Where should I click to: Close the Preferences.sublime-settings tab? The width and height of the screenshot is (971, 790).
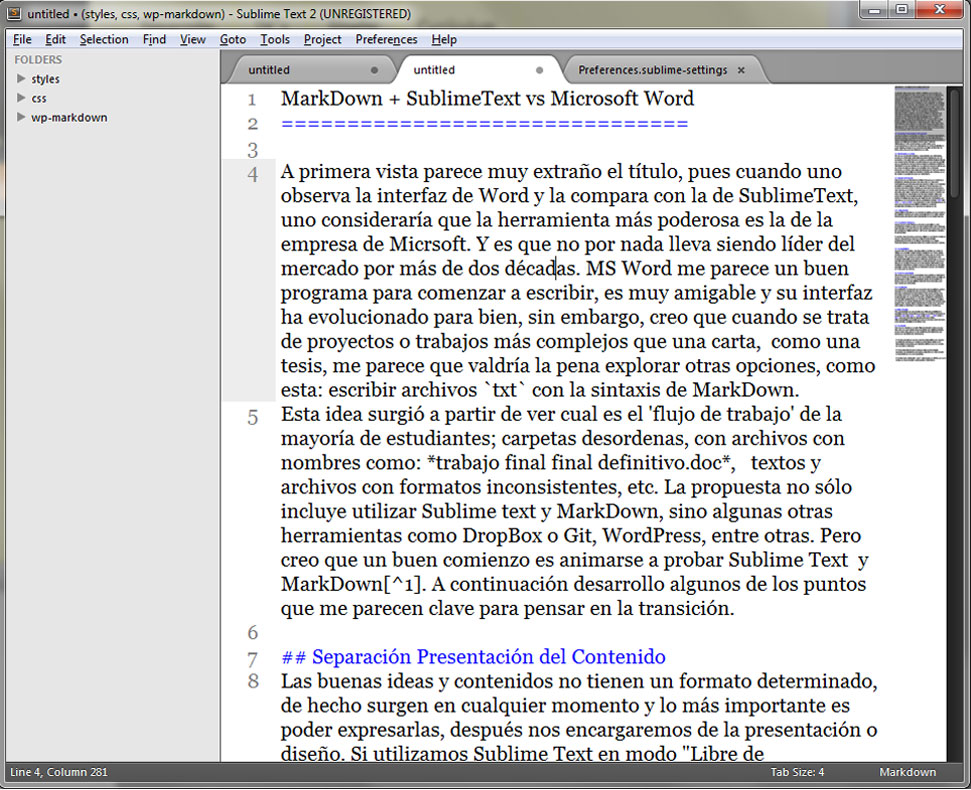741,70
